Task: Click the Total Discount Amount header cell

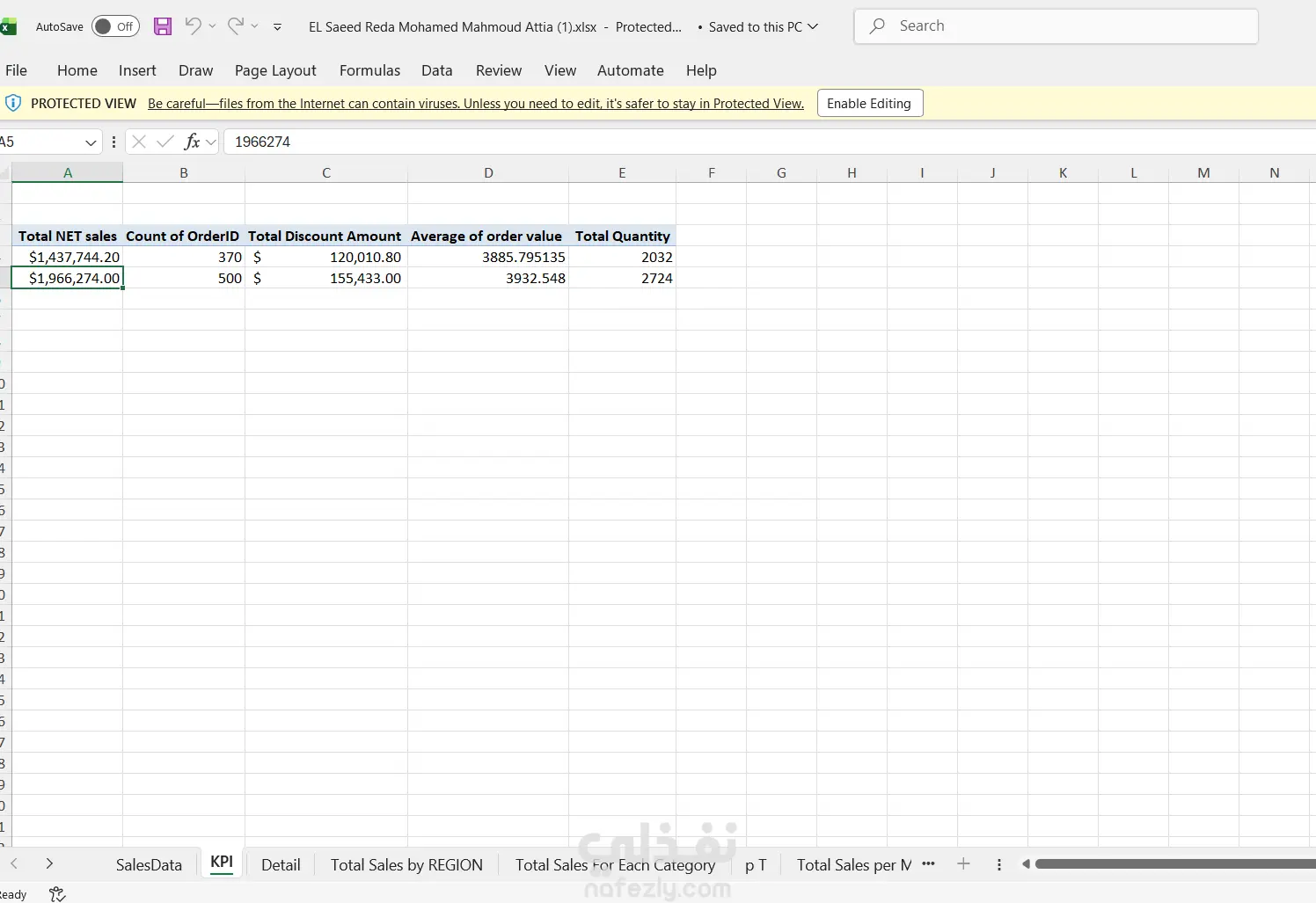Action: pos(325,236)
